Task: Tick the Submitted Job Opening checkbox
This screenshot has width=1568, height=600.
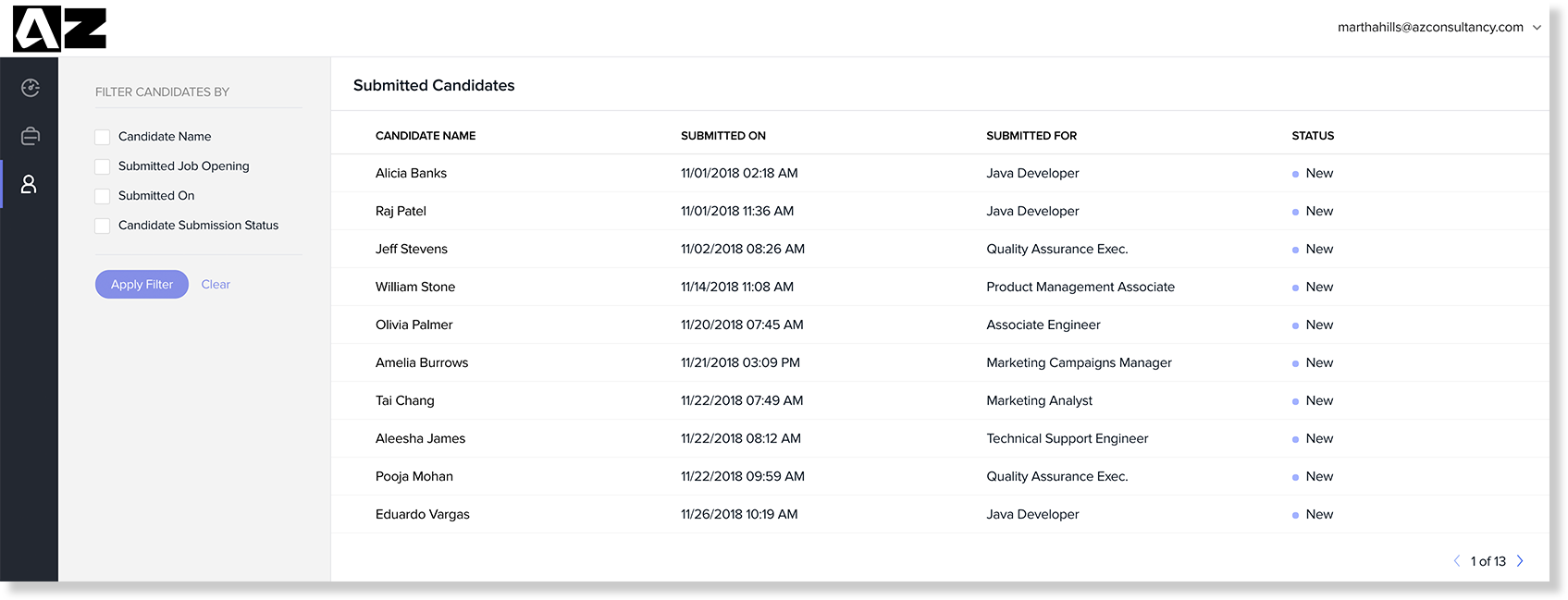Action: 103,166
